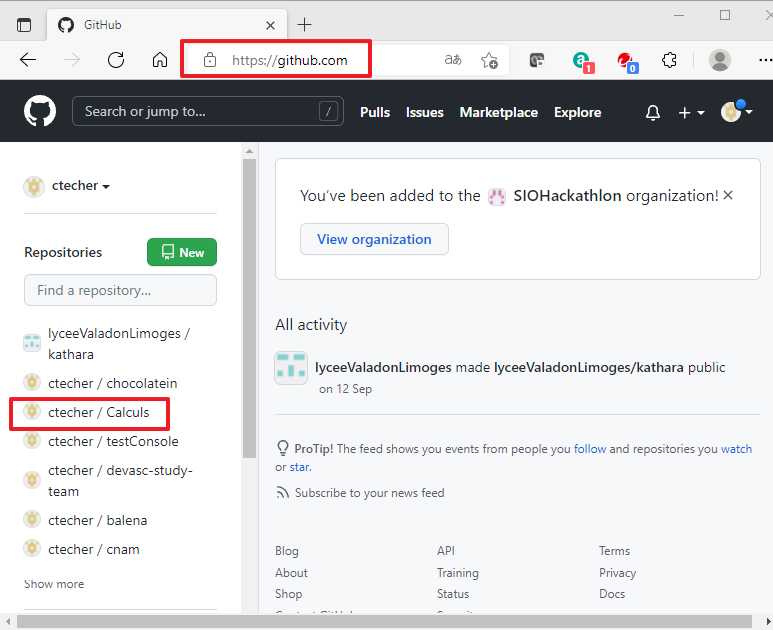The height and width of the screenshot is (630, 773).
Task: Open the tab actions menu icon
Action: coord(24,25)
